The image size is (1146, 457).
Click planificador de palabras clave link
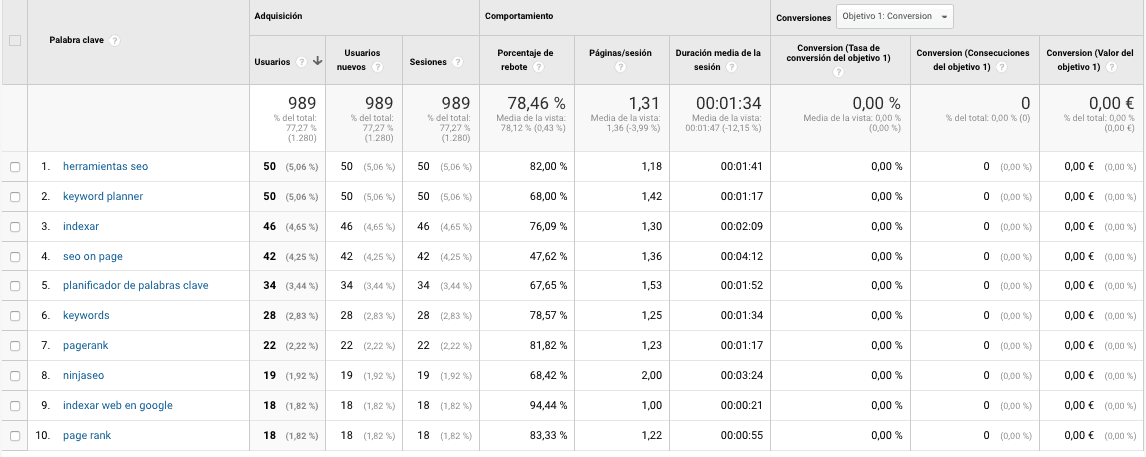[135, 286]
